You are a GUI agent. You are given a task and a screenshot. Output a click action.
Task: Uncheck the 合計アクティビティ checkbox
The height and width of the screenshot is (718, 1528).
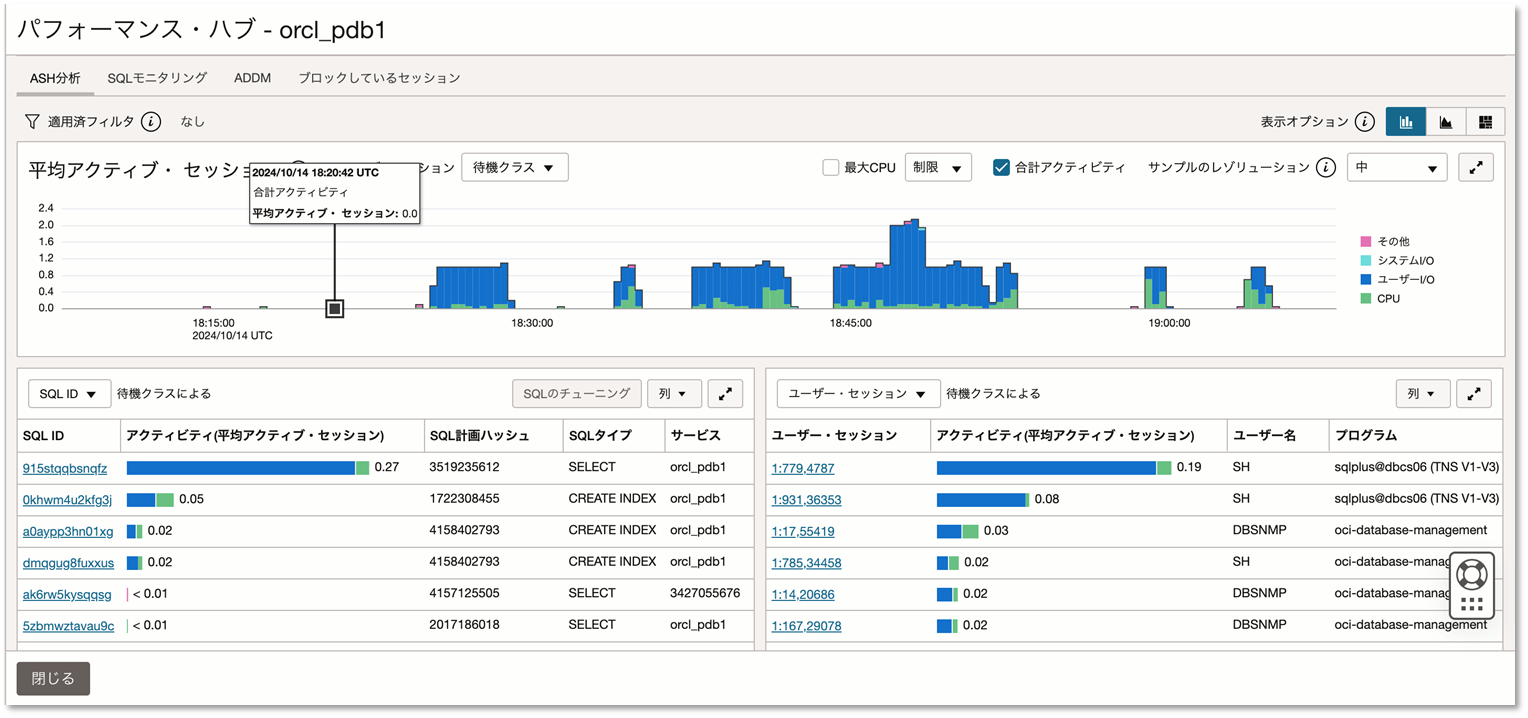(x=1001, y=168)
